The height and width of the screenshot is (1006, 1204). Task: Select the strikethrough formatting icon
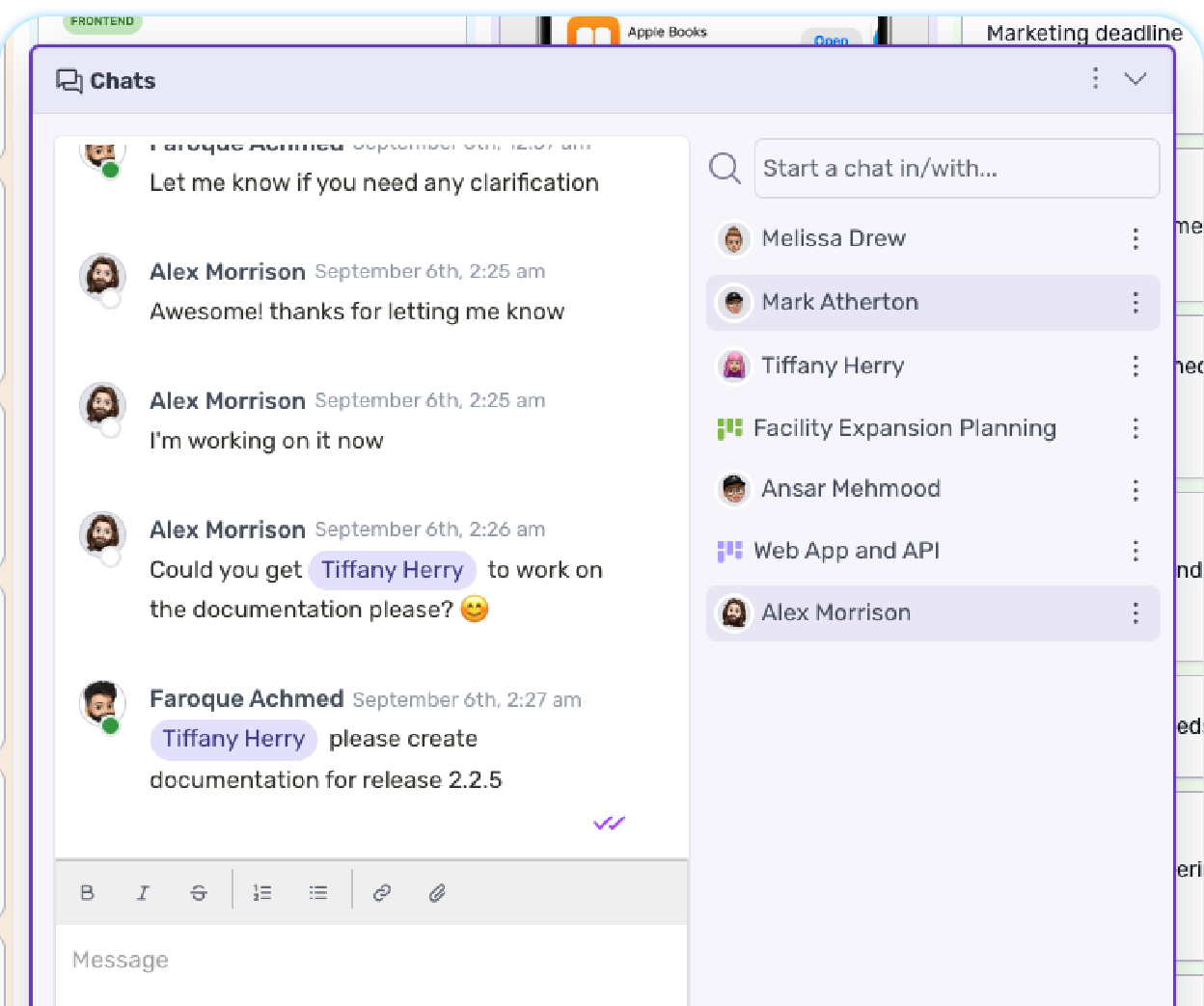coord(199,892)
